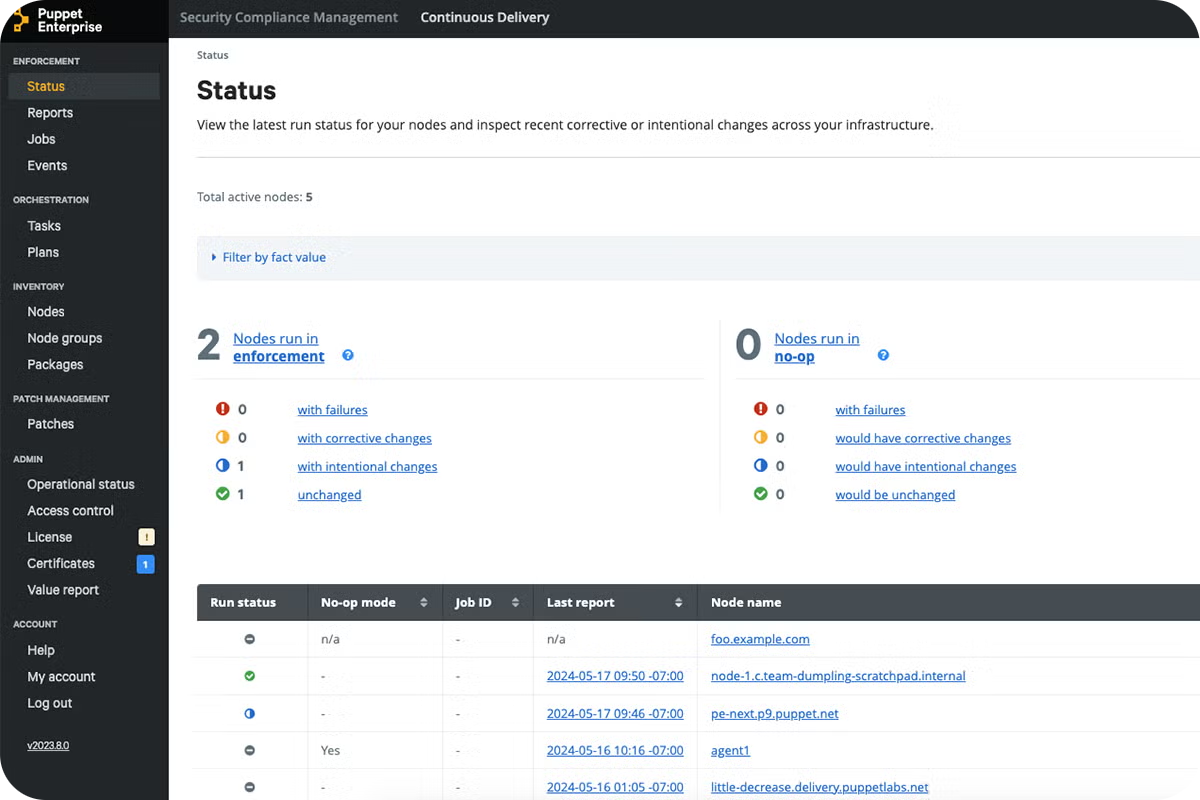The image size is (1200, 800).
Task: Click the v2023.8.0 version link
Action: click(48, 746)
